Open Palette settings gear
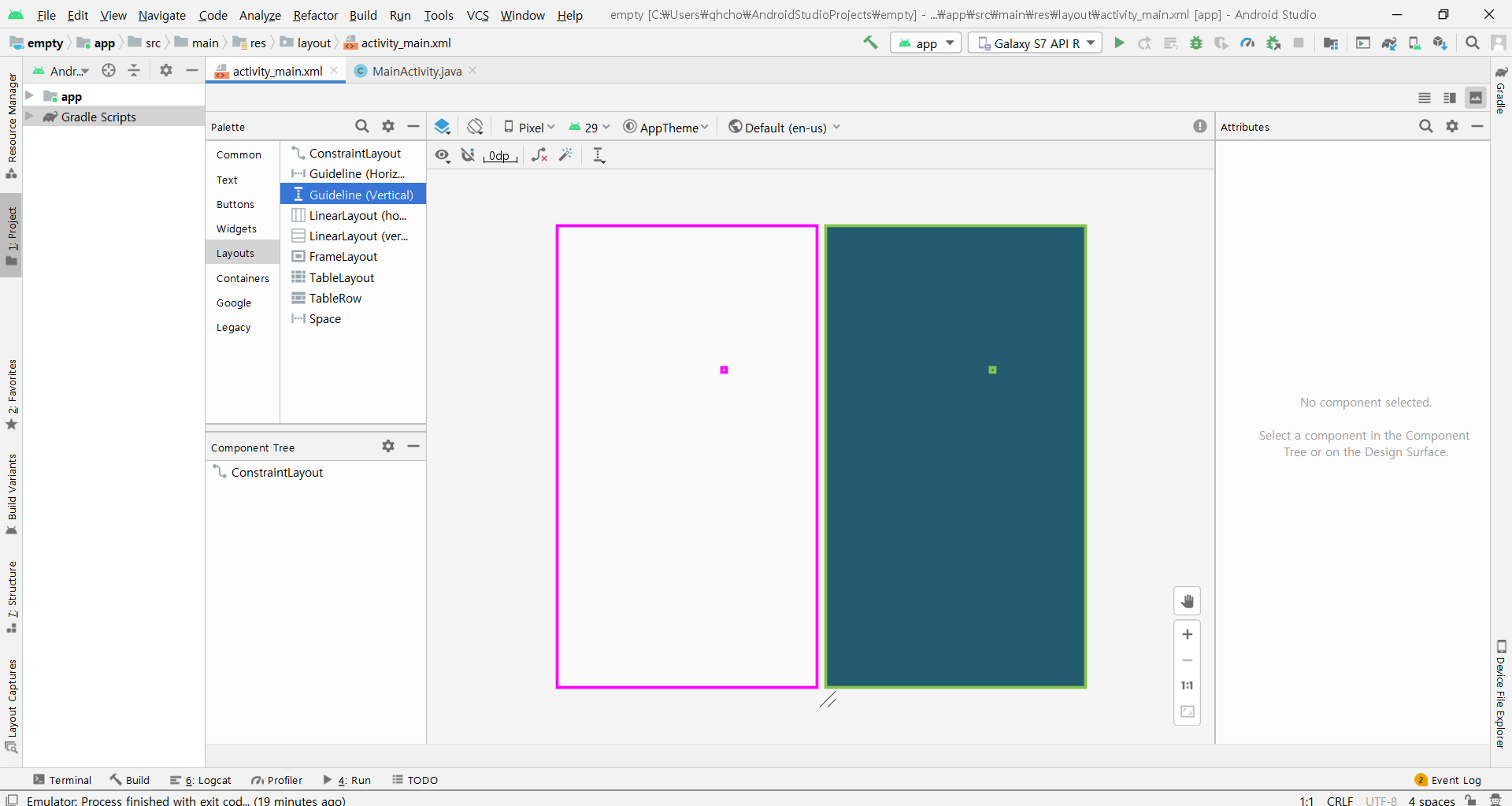The height and width of the screenshot is (806, 1512). click(388, 126)
